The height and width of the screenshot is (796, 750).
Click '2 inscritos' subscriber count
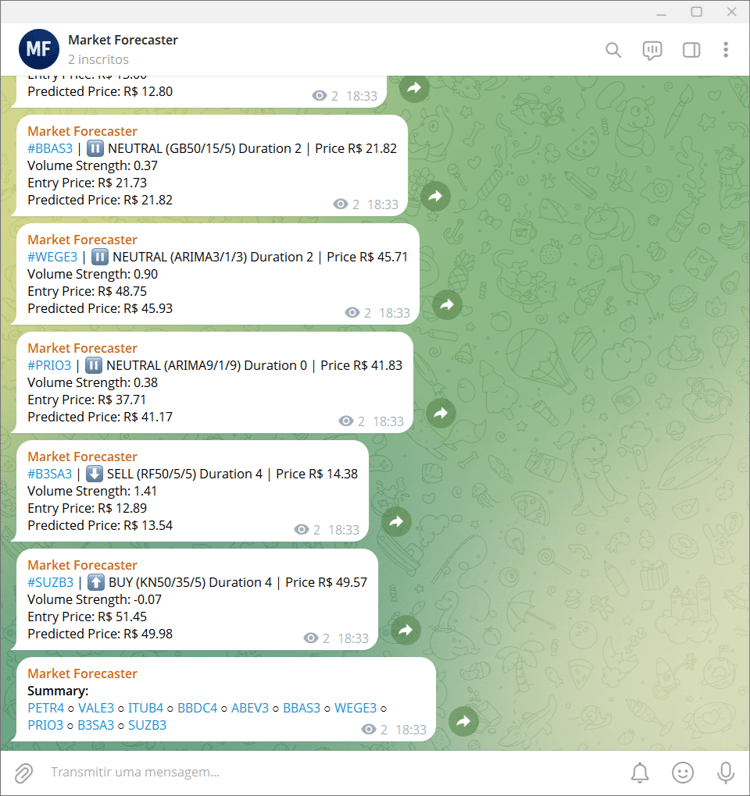tap(99, 59)
